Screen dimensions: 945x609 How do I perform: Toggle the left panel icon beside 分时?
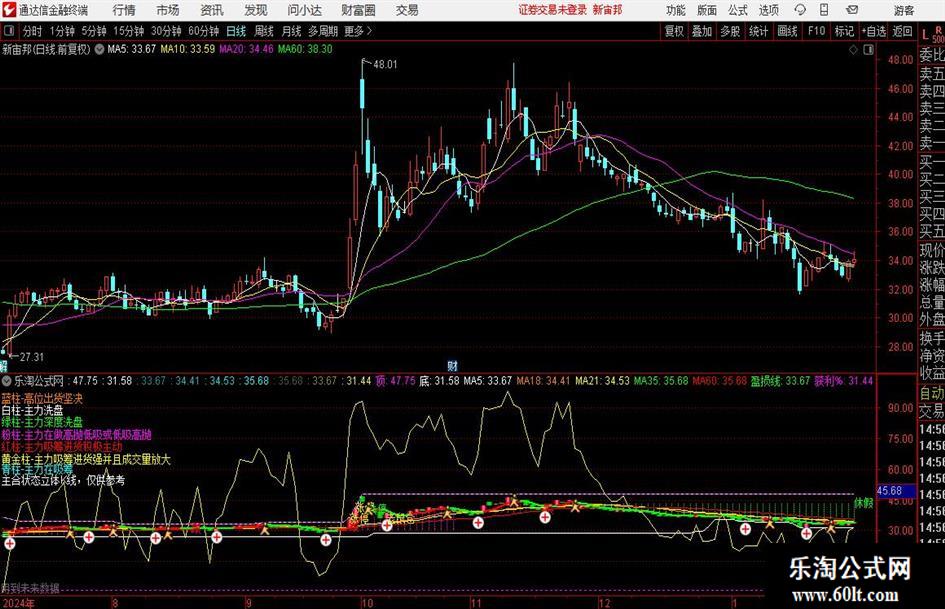point(8,31)
